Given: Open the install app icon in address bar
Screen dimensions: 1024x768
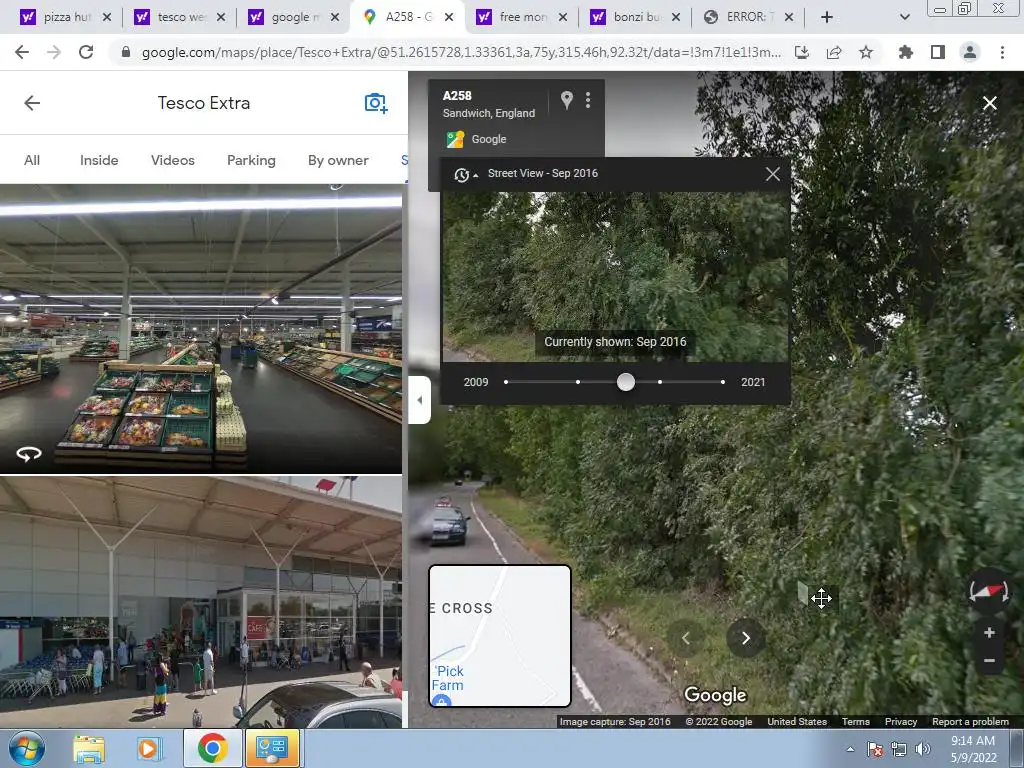Looking at the screenshot, I should coord(802,52).
